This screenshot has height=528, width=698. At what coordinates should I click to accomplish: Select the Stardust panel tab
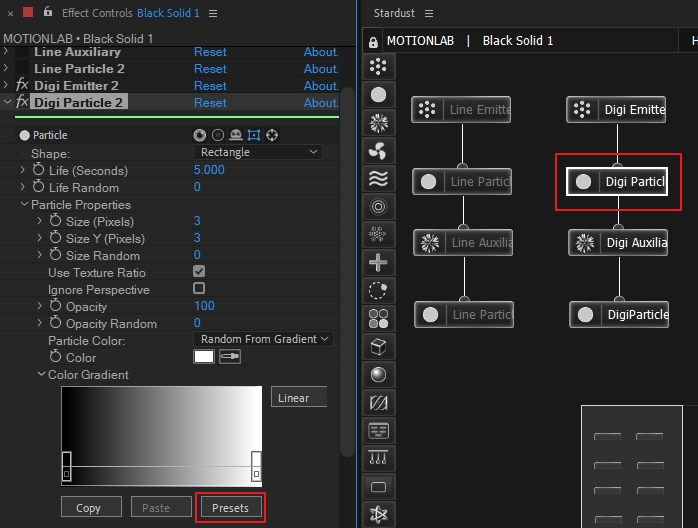[x=394, y=13]
